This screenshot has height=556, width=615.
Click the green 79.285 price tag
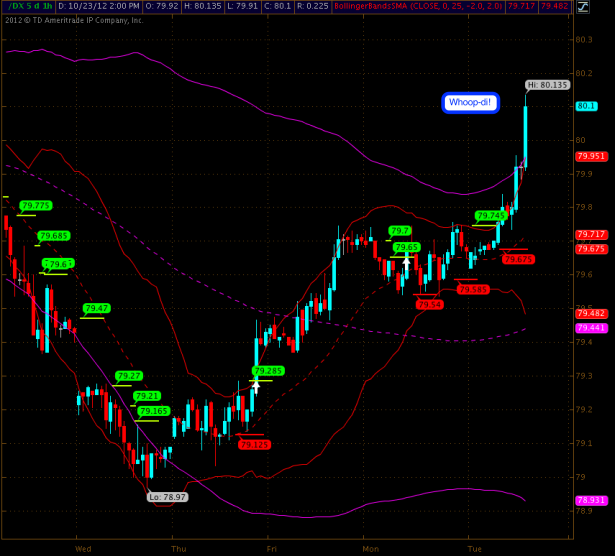click(267, 371)
